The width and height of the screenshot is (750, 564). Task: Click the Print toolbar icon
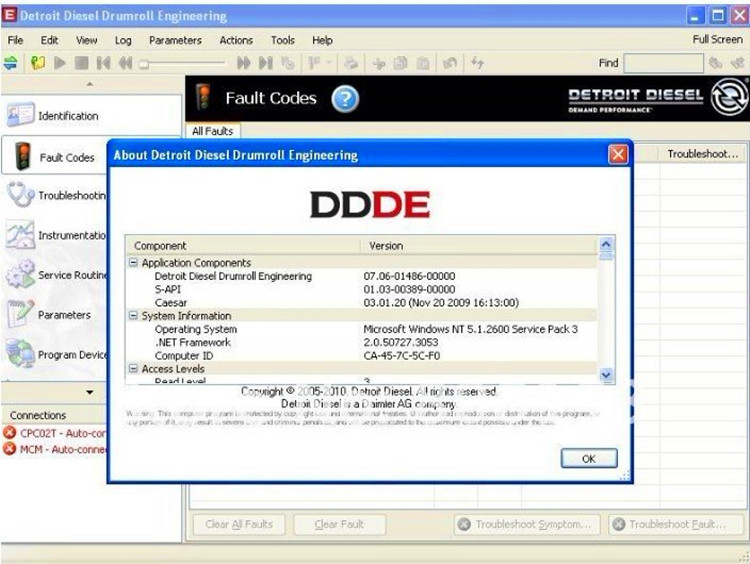(x=351, y=63)
